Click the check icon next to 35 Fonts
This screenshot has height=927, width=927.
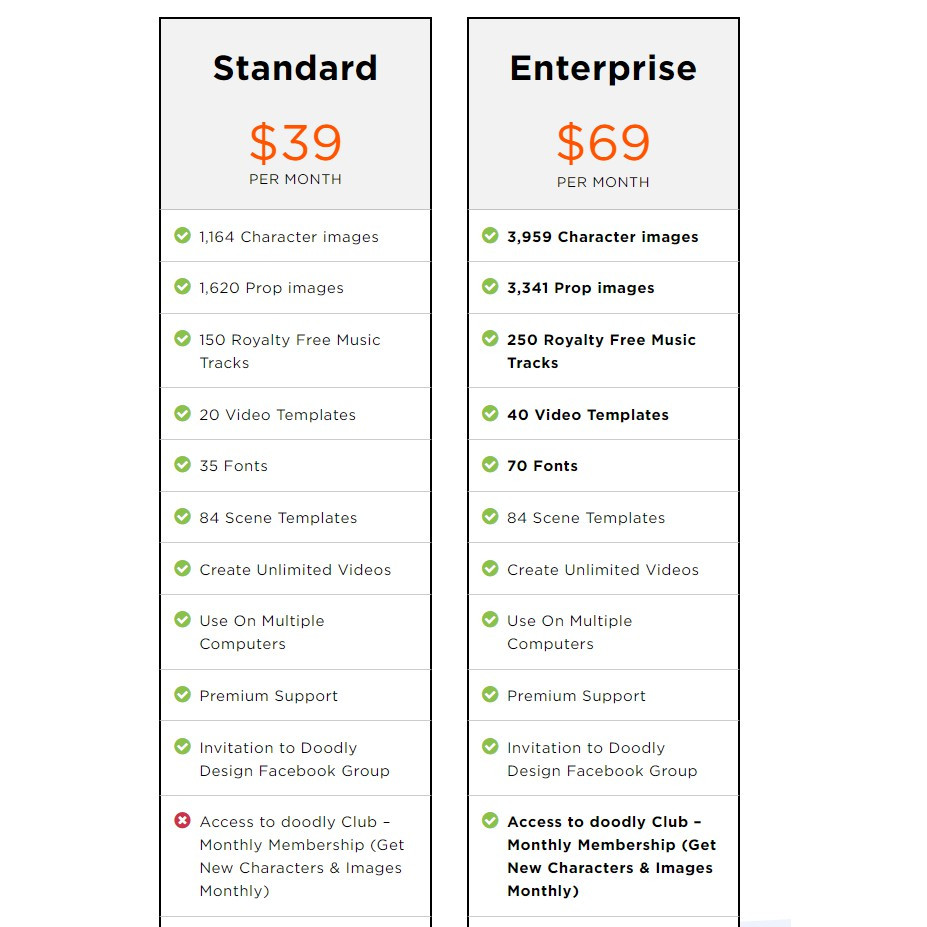tap(182, 465)
